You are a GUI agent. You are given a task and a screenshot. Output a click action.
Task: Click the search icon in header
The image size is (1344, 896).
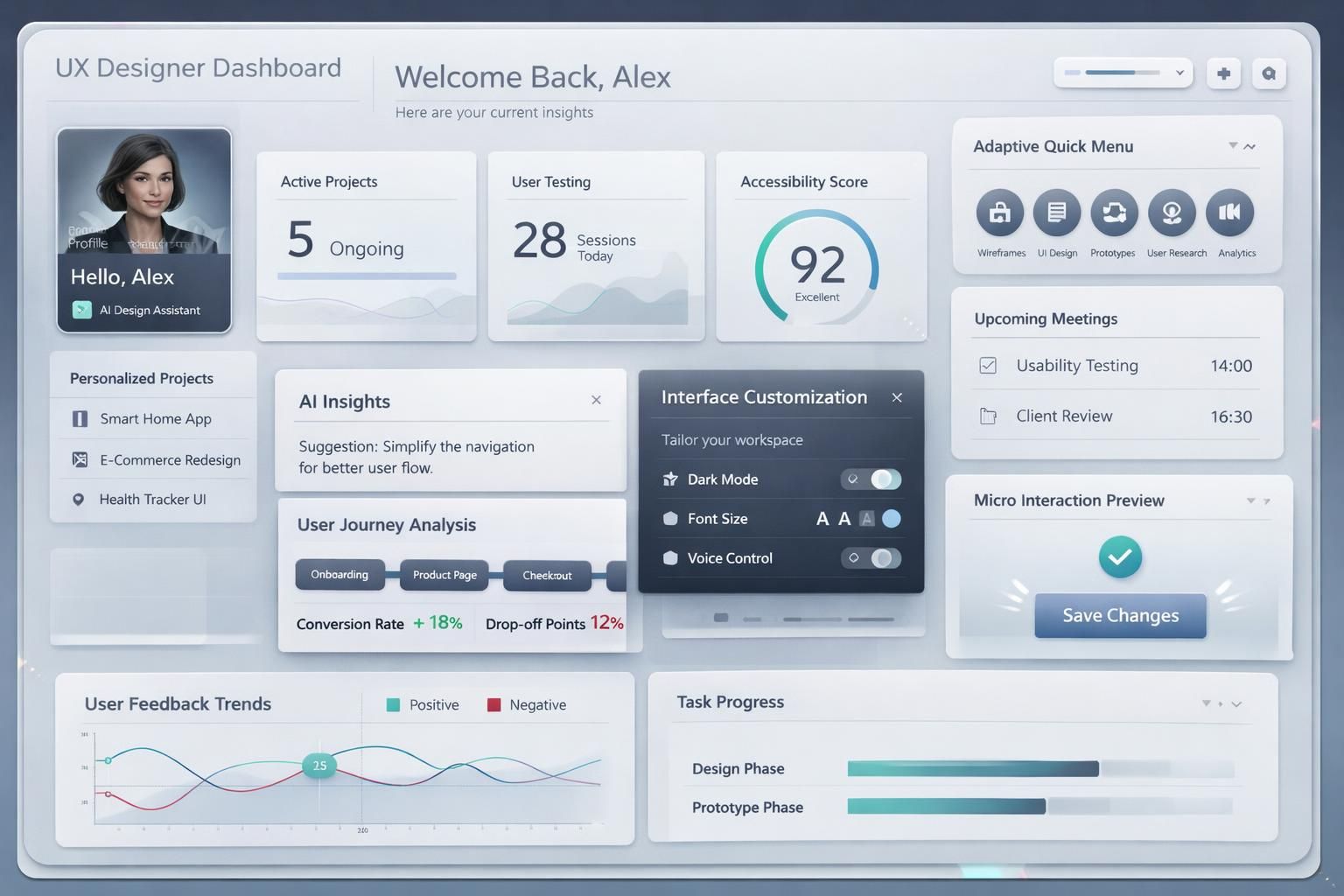click(1269, 73)
